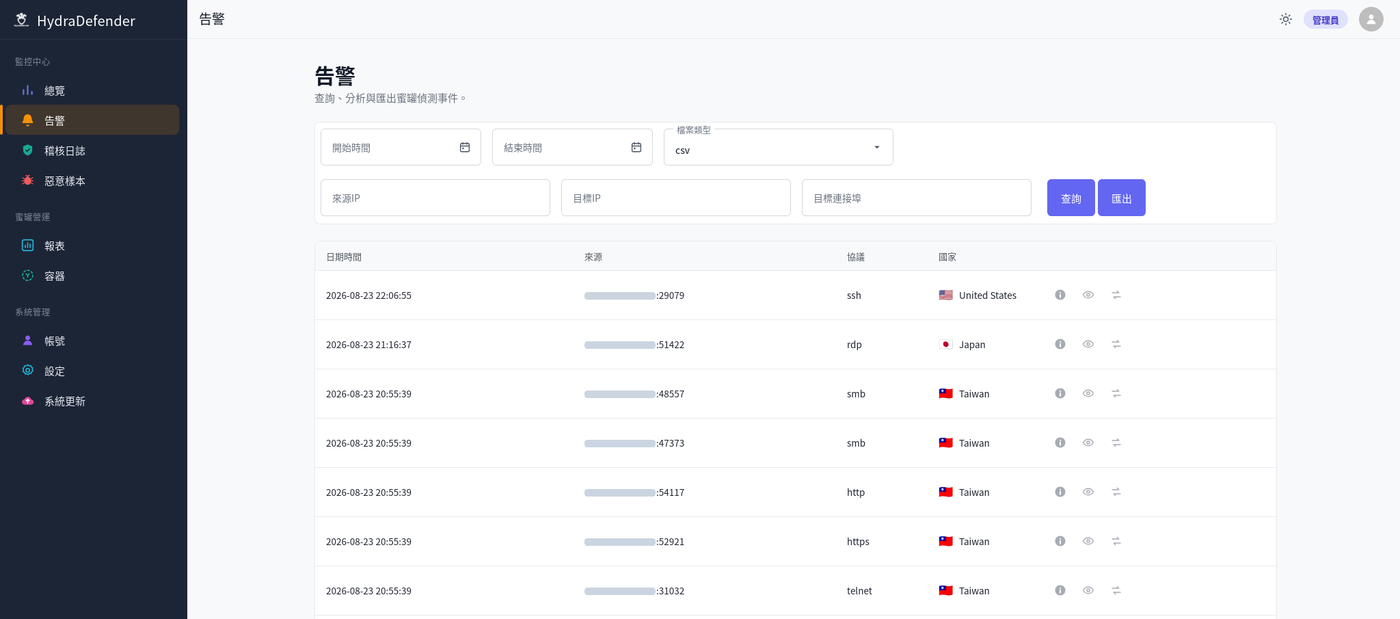Click eye icon in United States ssh row

pyautogui.click(x=1088, y=295)
